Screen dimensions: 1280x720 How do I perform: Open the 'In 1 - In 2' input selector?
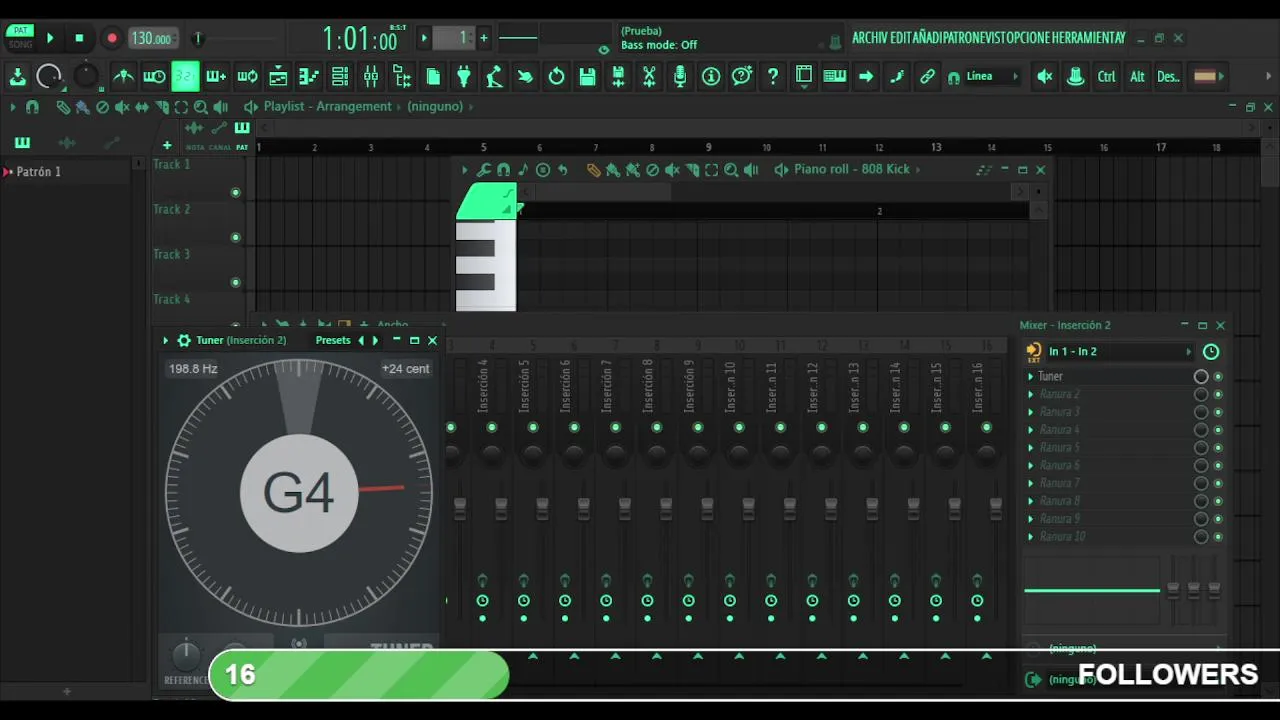click(x=1118, y=351)
